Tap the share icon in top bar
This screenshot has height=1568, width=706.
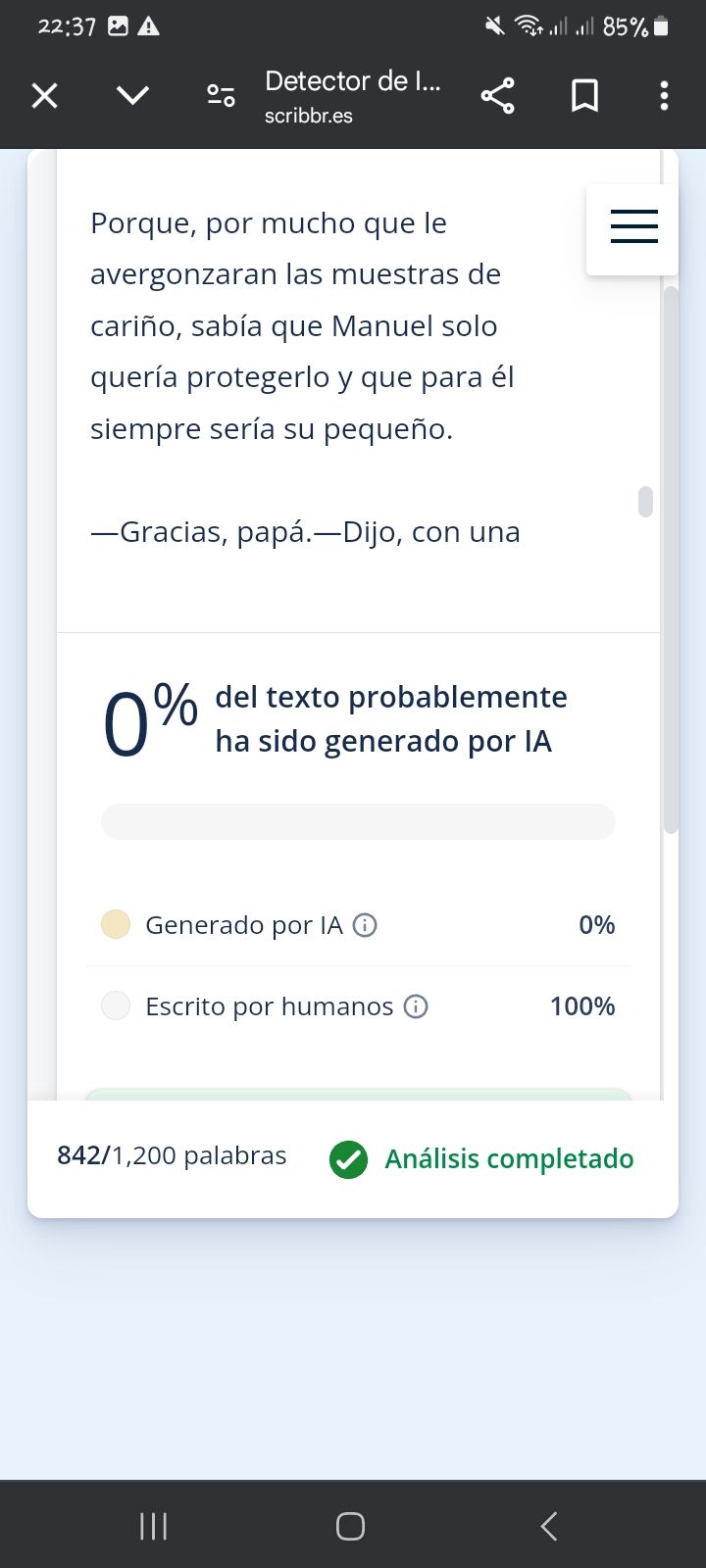point(497,95)
